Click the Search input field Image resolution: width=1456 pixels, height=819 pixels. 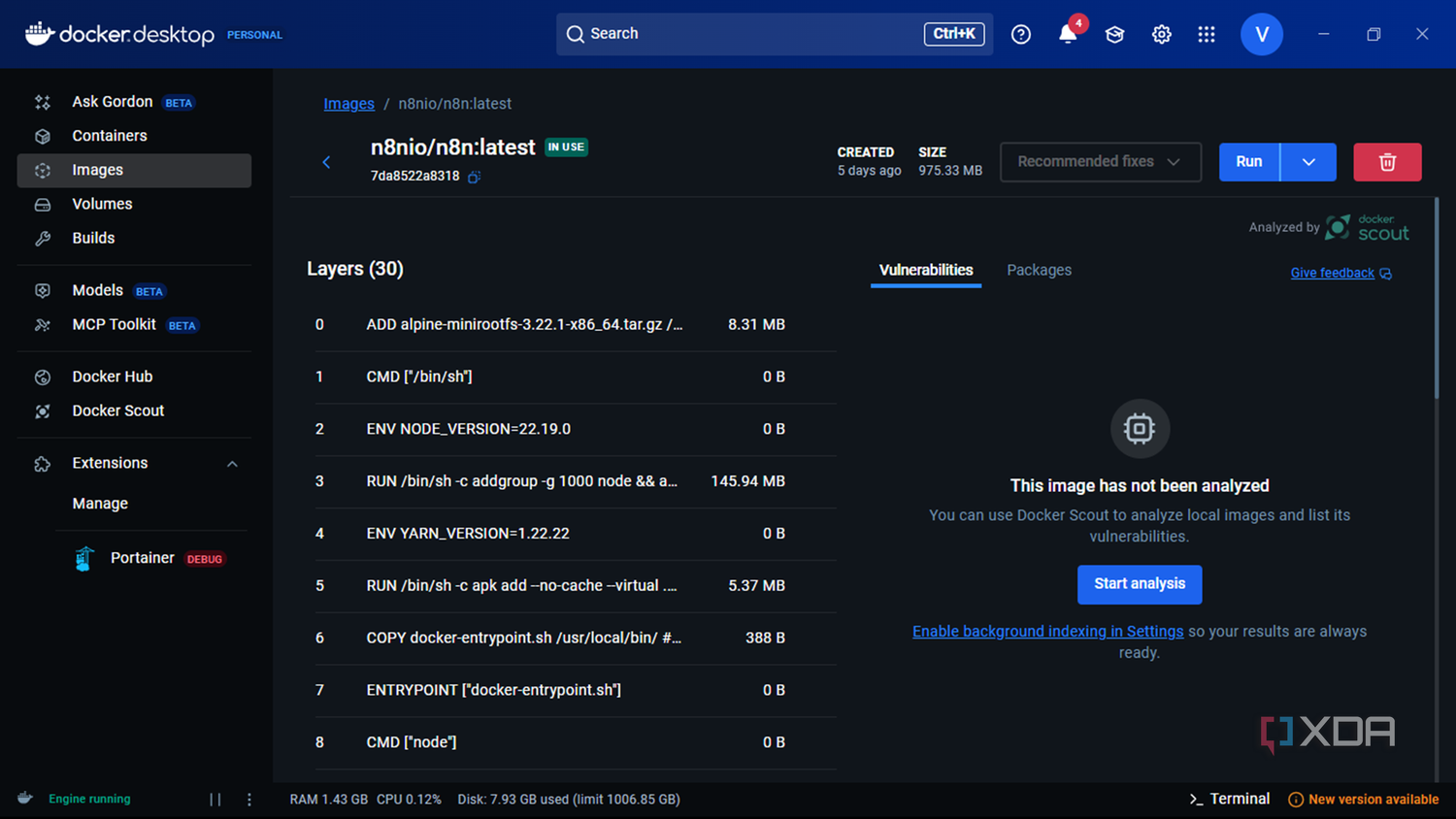(775, 34)
